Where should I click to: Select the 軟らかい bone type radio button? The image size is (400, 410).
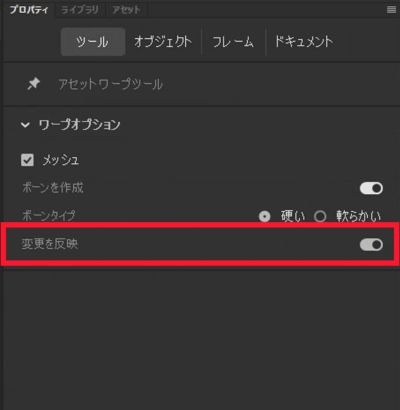[320, 217]
